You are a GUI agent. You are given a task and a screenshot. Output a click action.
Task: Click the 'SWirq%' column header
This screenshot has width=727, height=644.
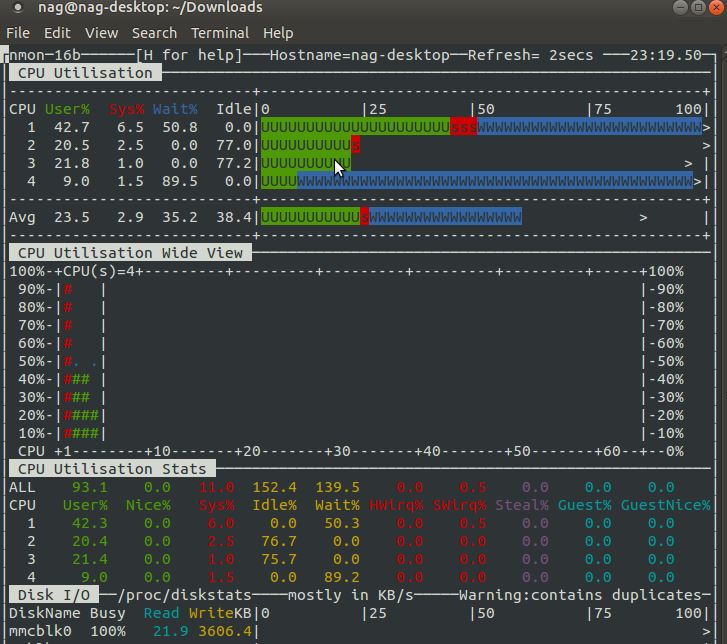click(x=459, y=505)
